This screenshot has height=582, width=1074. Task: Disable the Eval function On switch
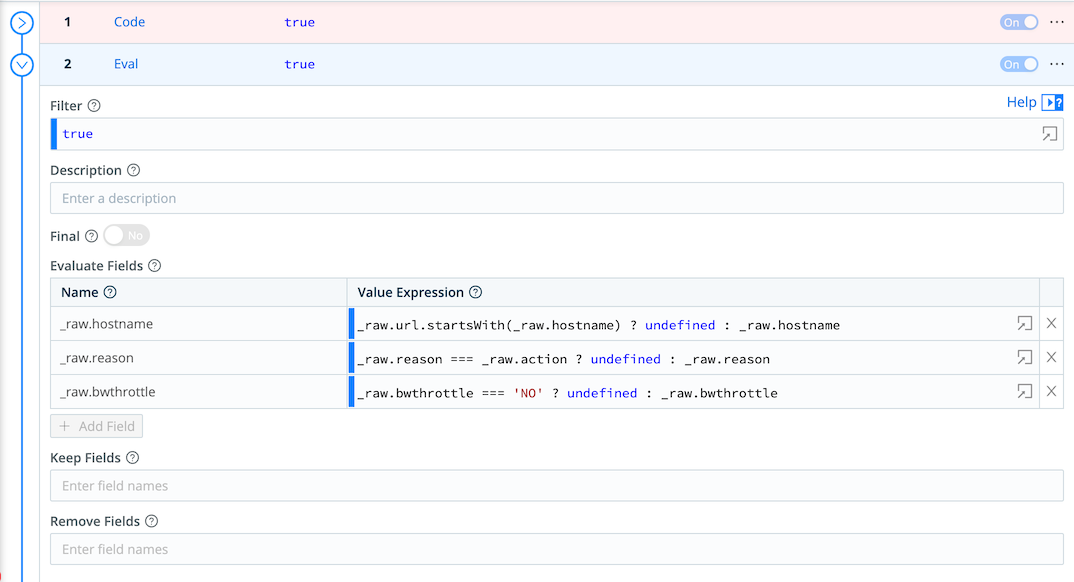(1019, 64)
